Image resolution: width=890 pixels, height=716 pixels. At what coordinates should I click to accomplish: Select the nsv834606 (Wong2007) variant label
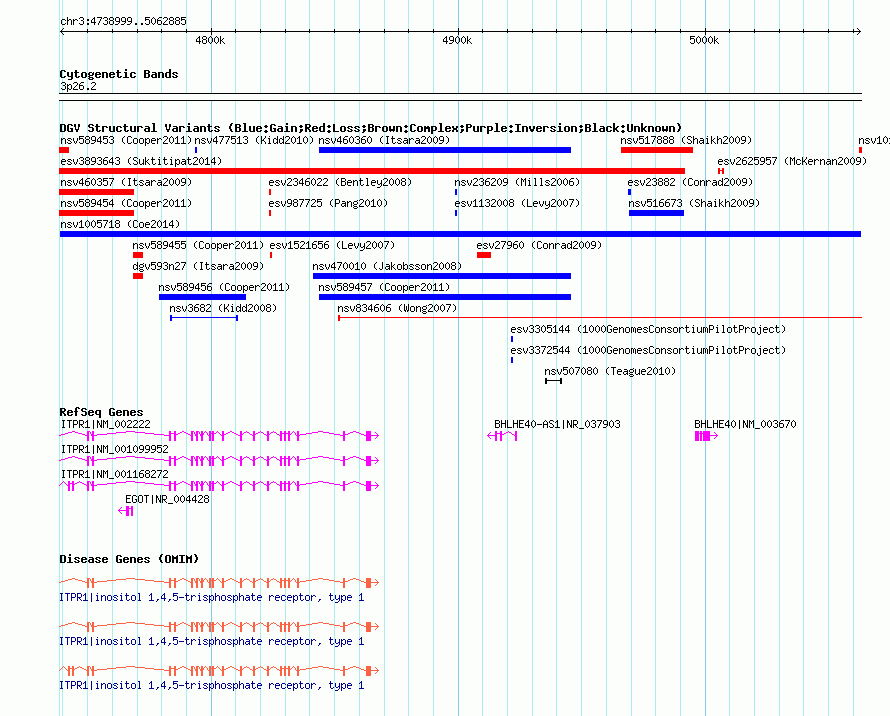(397, 308)
